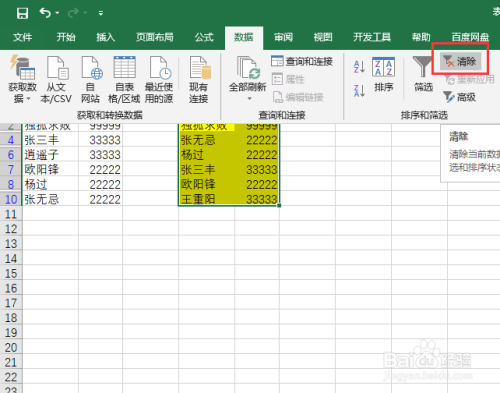The height and width of the screenshot is (393, 500).
Task: Select left table cell 张无忌
Action: tap(50, 199)
